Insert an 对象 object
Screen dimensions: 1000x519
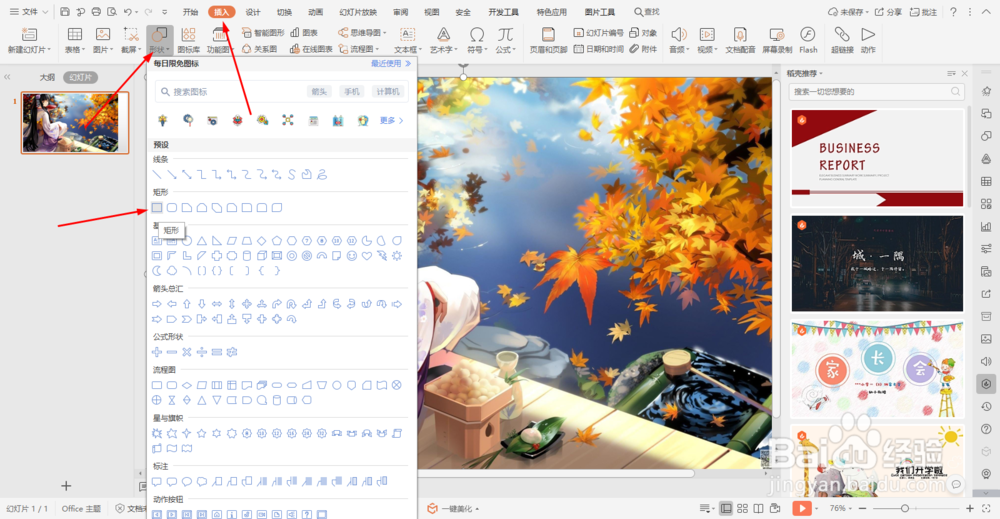click(643, 33)
